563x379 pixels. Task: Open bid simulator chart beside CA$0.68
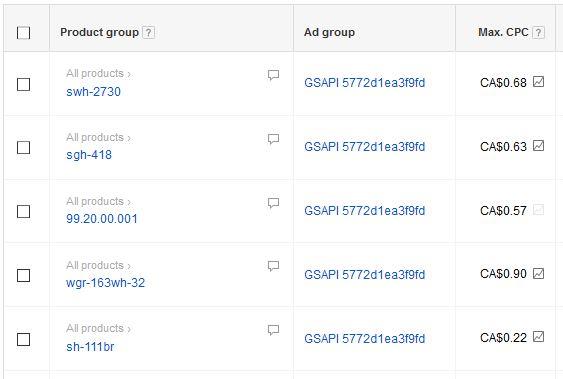[x=538, y=82]
